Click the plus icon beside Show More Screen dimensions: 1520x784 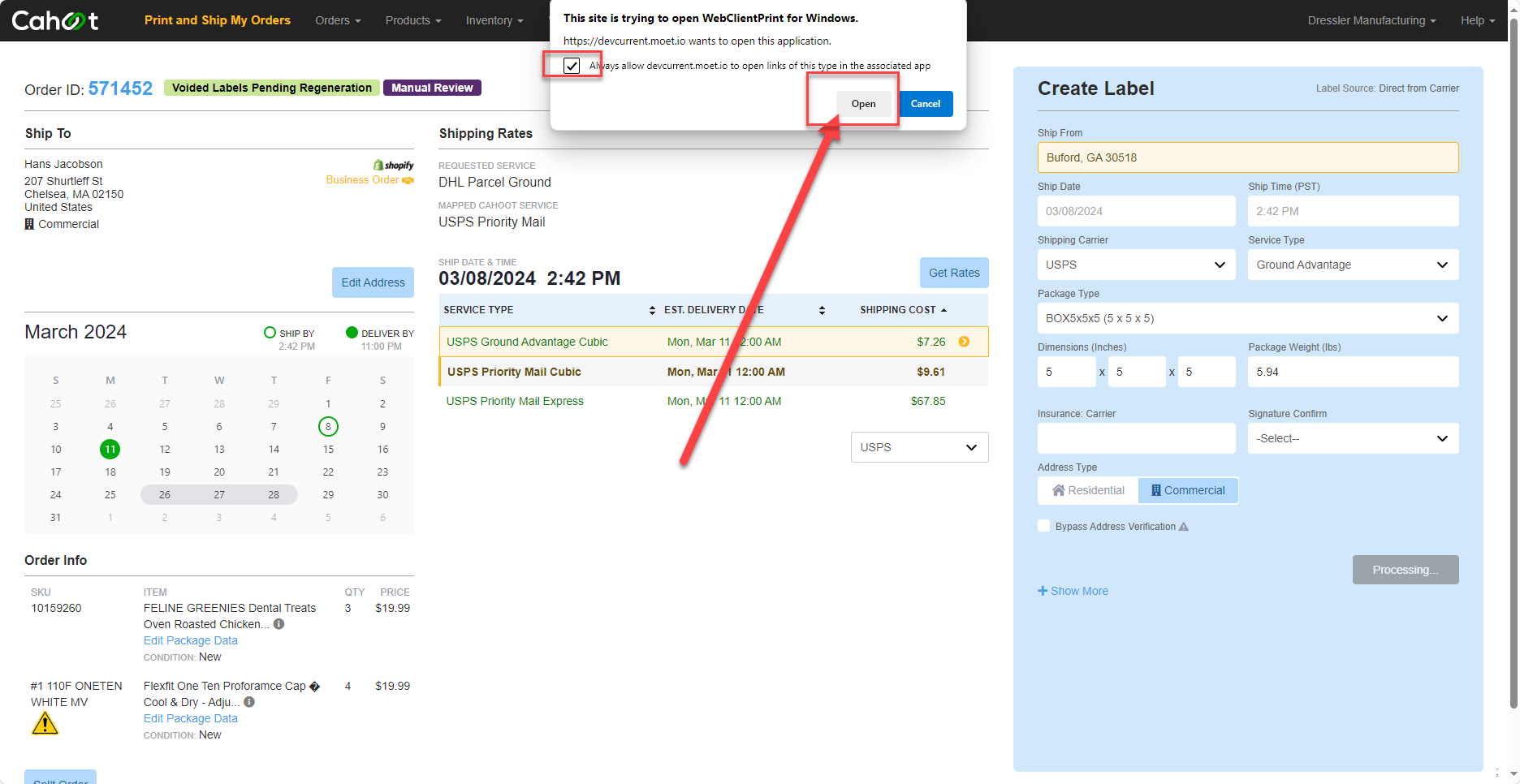coord(1043,591)
